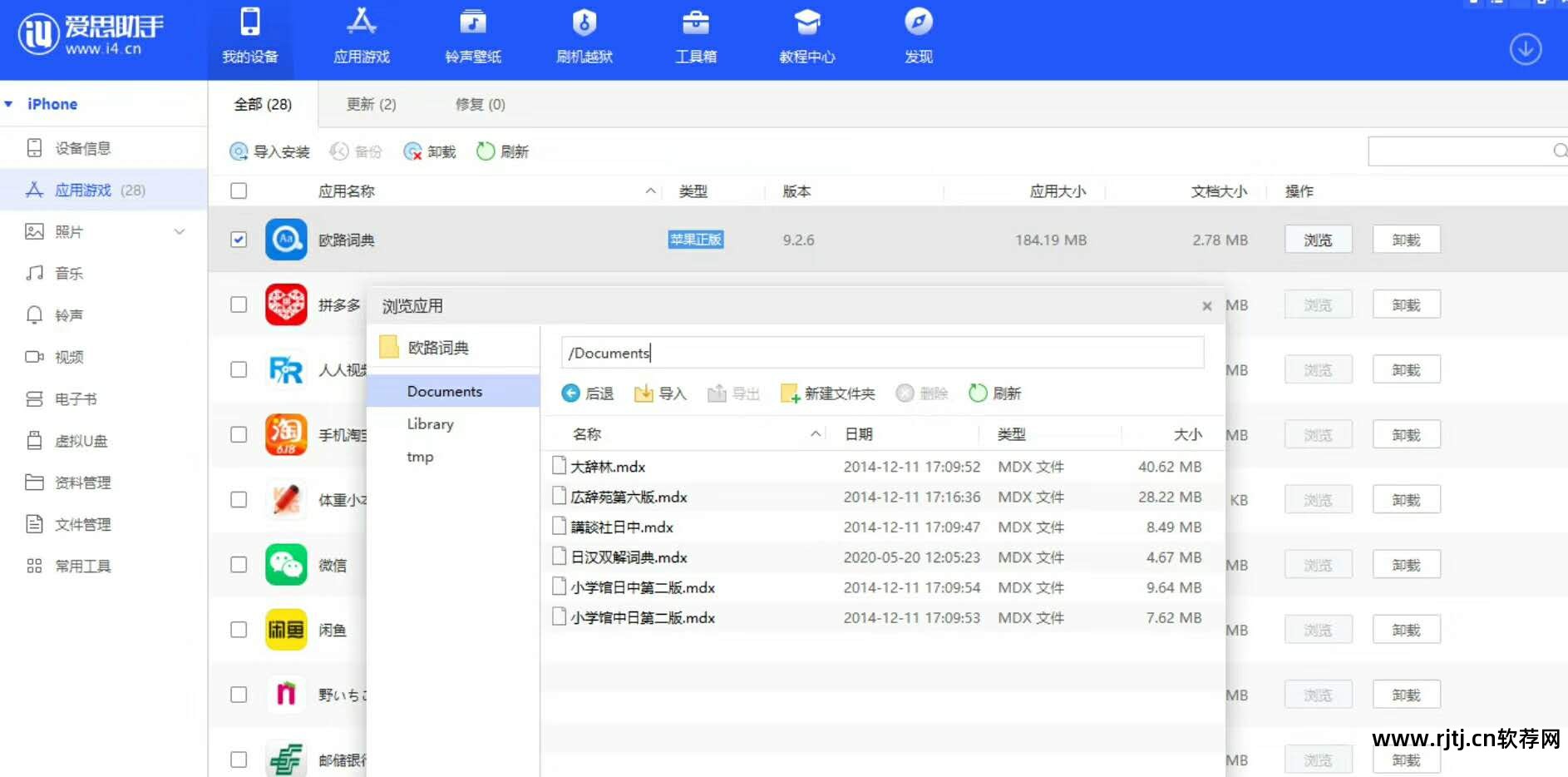The width and height of the screenshot is (1568, 777).
Task: Click the 拼多多 app icon
Action: click(x=286, y=304)
